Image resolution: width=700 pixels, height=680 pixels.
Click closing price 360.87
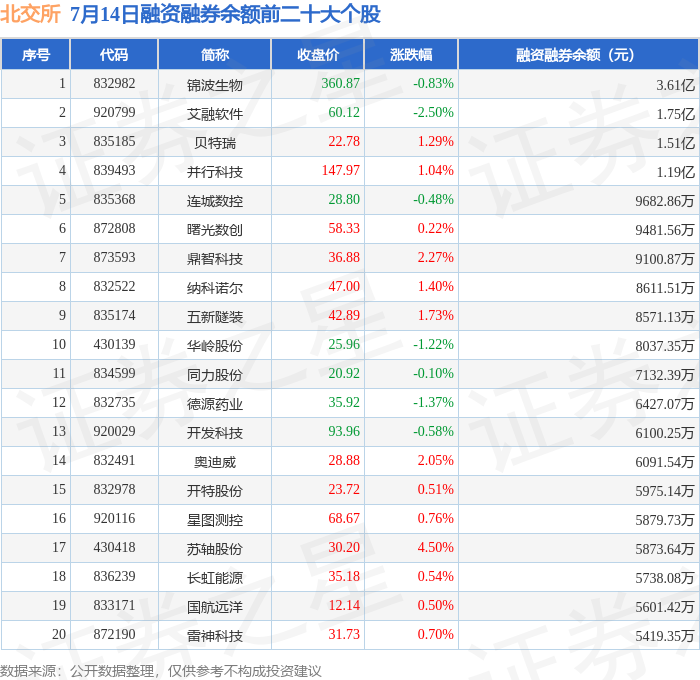pyautogui.click(x=341, y=83)
